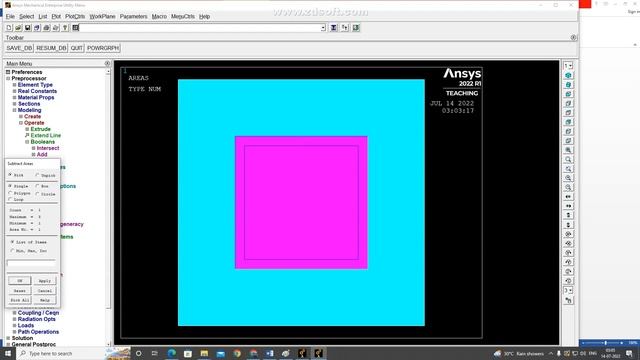Open the Parameters menu

(x=133, y=16)
